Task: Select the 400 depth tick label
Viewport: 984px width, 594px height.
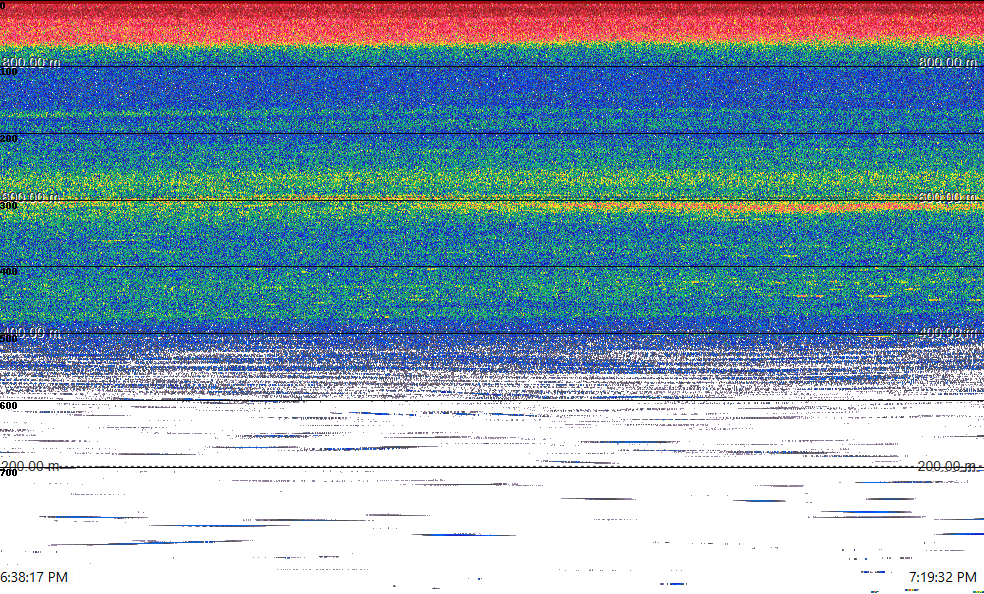Action: point(9,272)
